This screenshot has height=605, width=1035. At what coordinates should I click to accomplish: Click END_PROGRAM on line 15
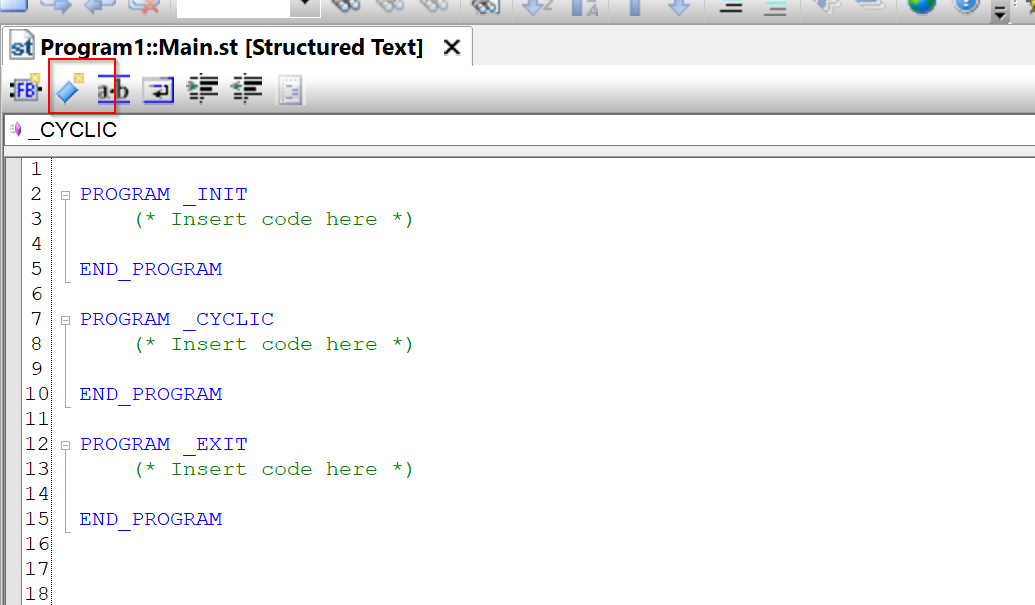150,519
